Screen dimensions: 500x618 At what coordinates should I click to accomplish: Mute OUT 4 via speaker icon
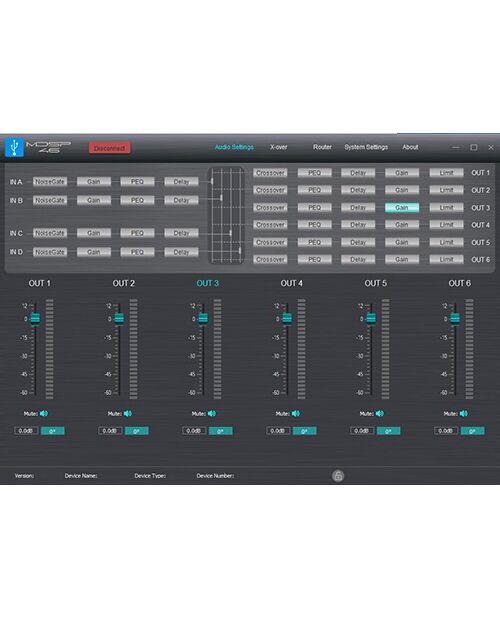[x=296, y=413]
